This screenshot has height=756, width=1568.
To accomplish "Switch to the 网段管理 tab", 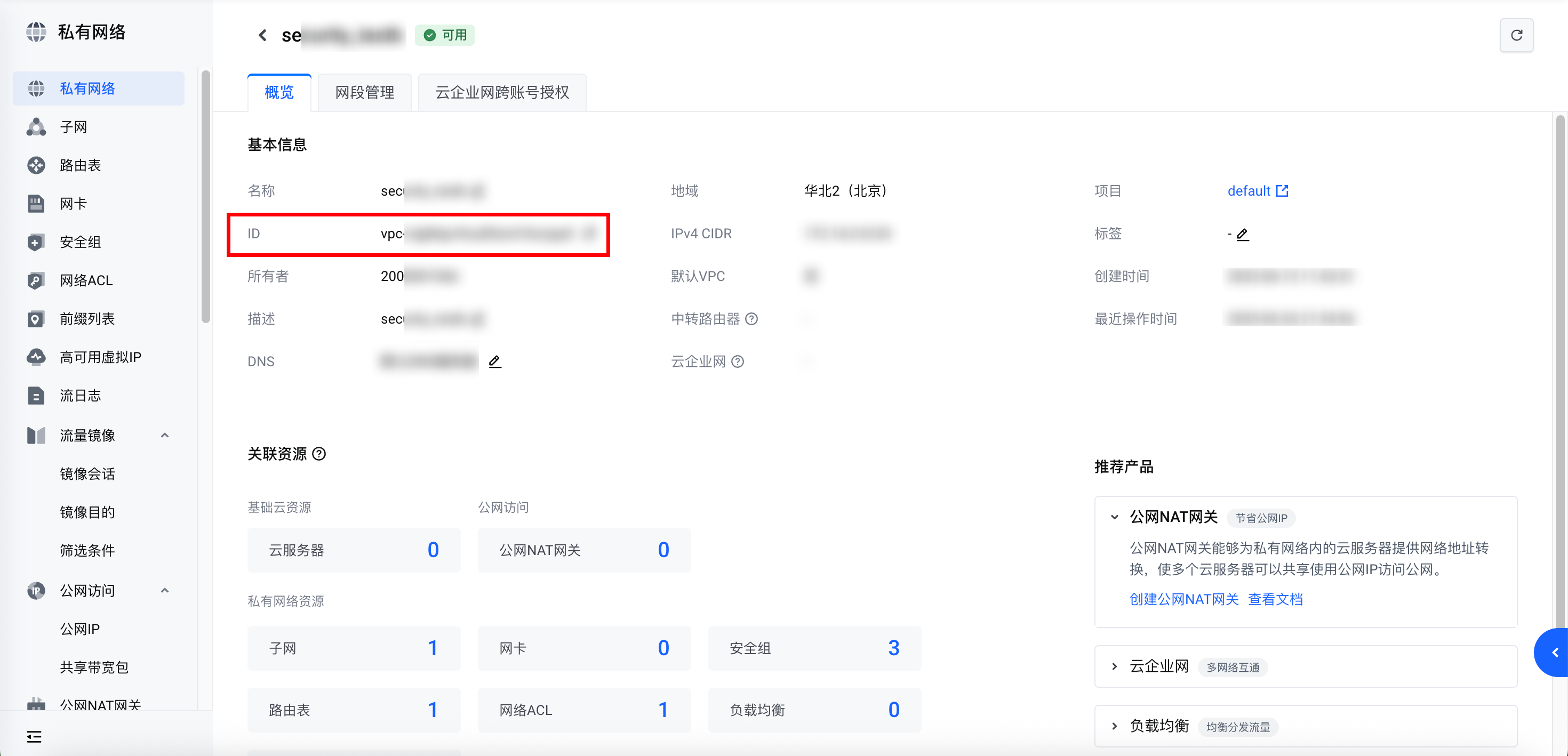I will click(x=364, y=93).
